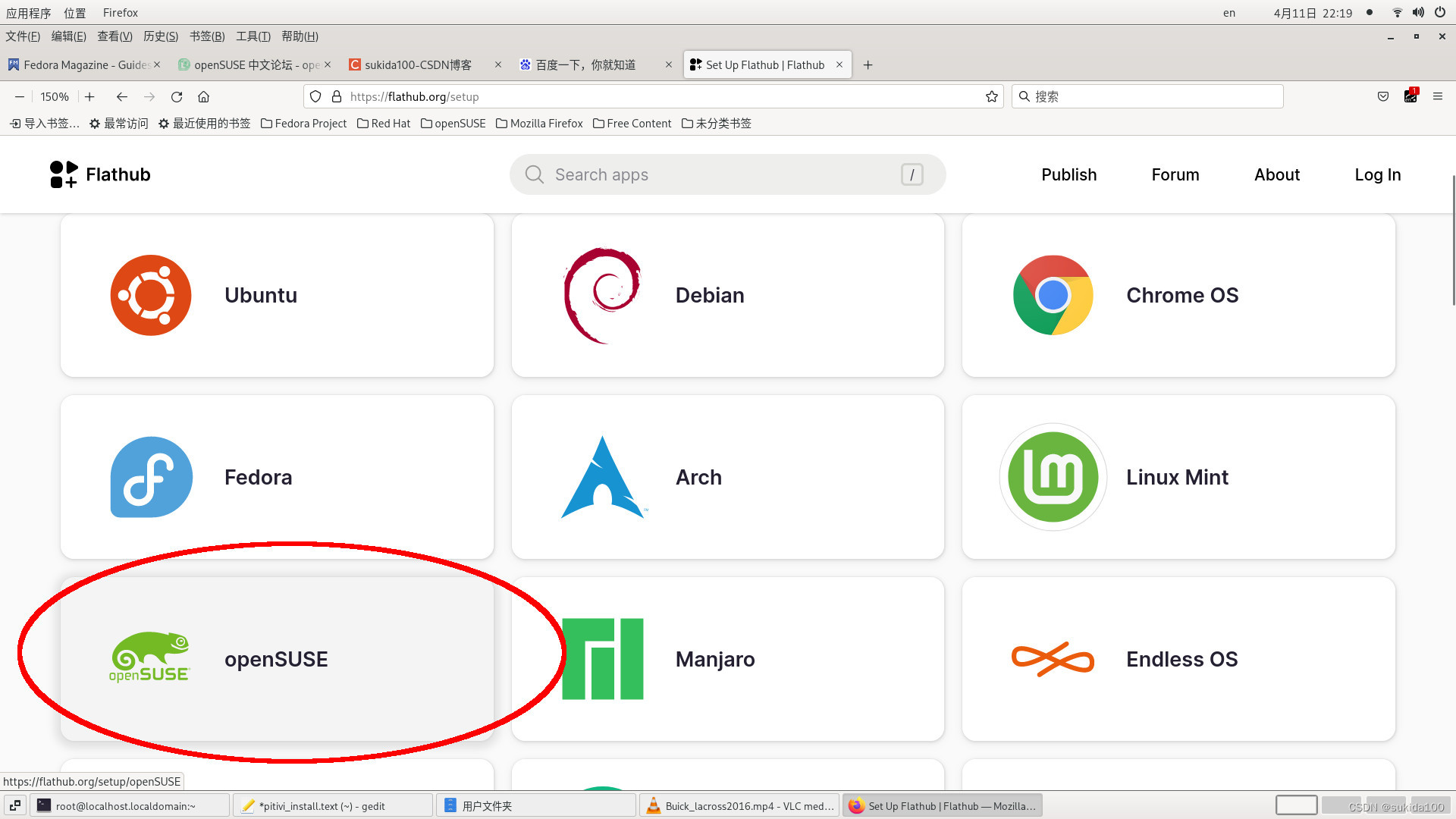Click the zoom out minus icon
Screen dimensions: 1456x819
coord(20,96)
